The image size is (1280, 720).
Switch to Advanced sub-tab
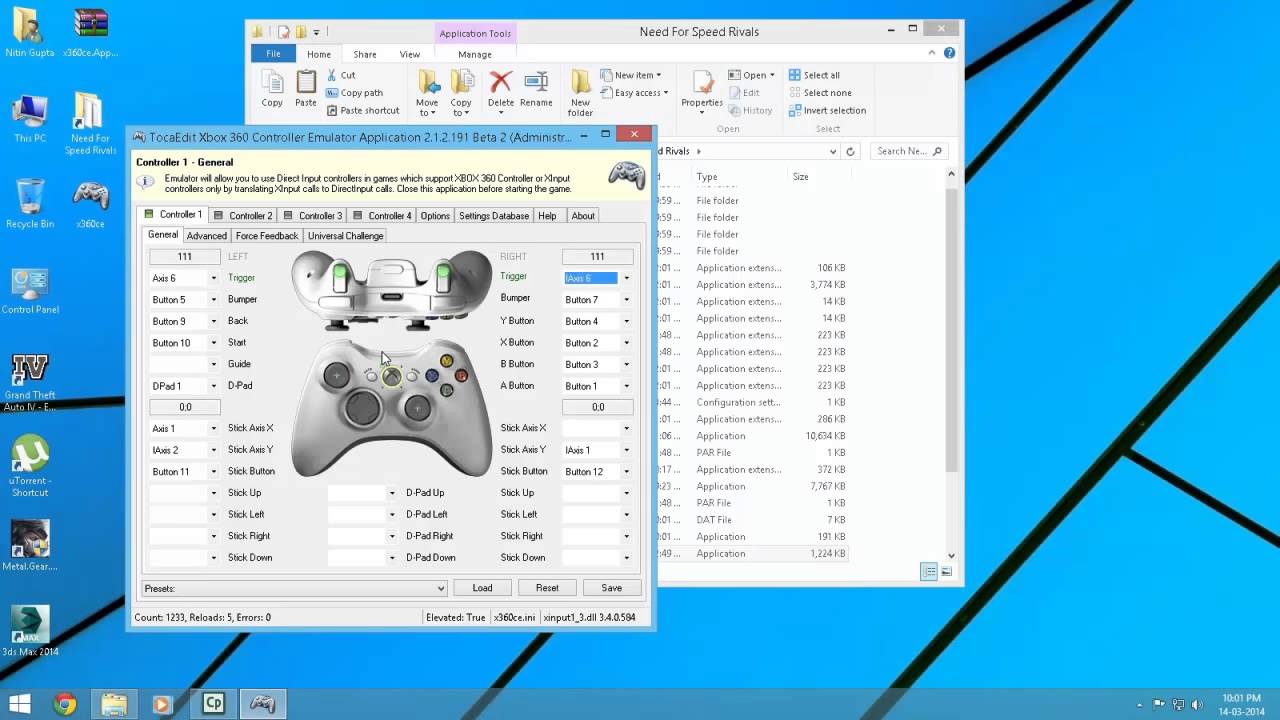(207, 236)
